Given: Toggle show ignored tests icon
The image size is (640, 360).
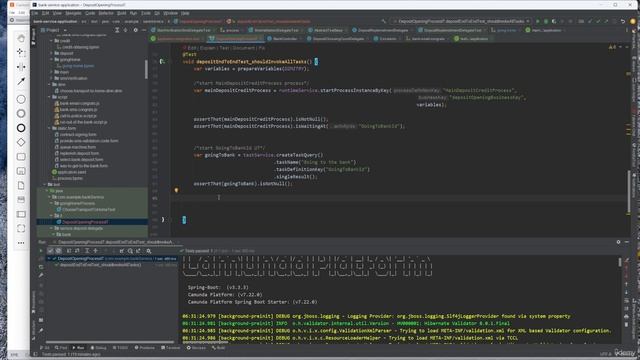Looking at the screenshot, I should 58,251.
